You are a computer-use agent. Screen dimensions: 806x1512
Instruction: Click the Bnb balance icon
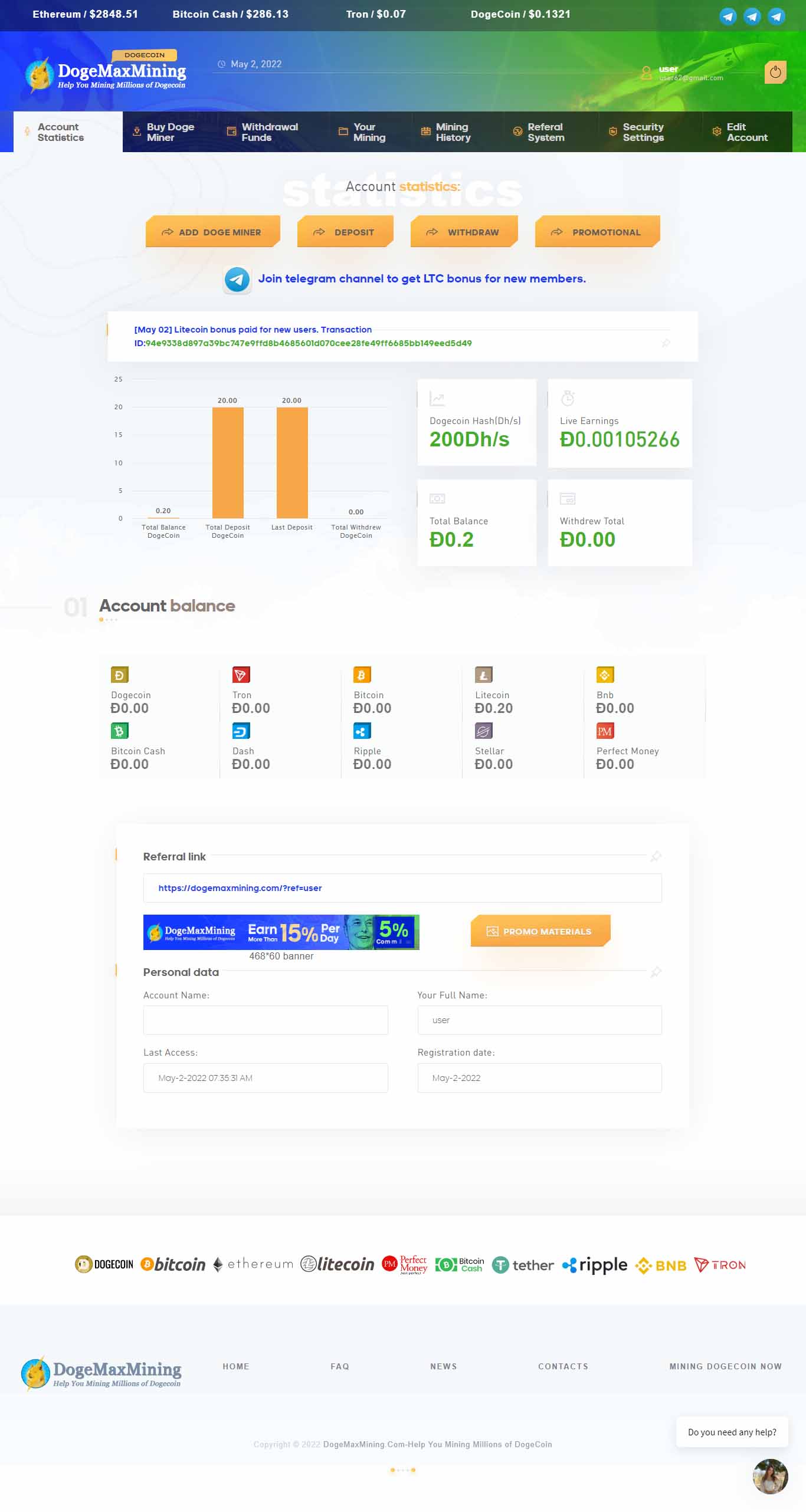point(605,675)
